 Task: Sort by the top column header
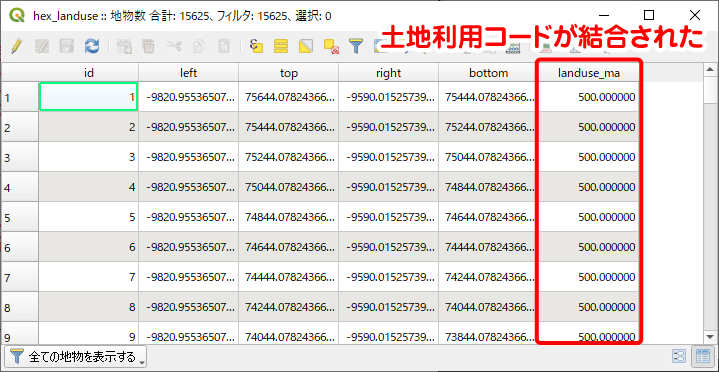288,73
